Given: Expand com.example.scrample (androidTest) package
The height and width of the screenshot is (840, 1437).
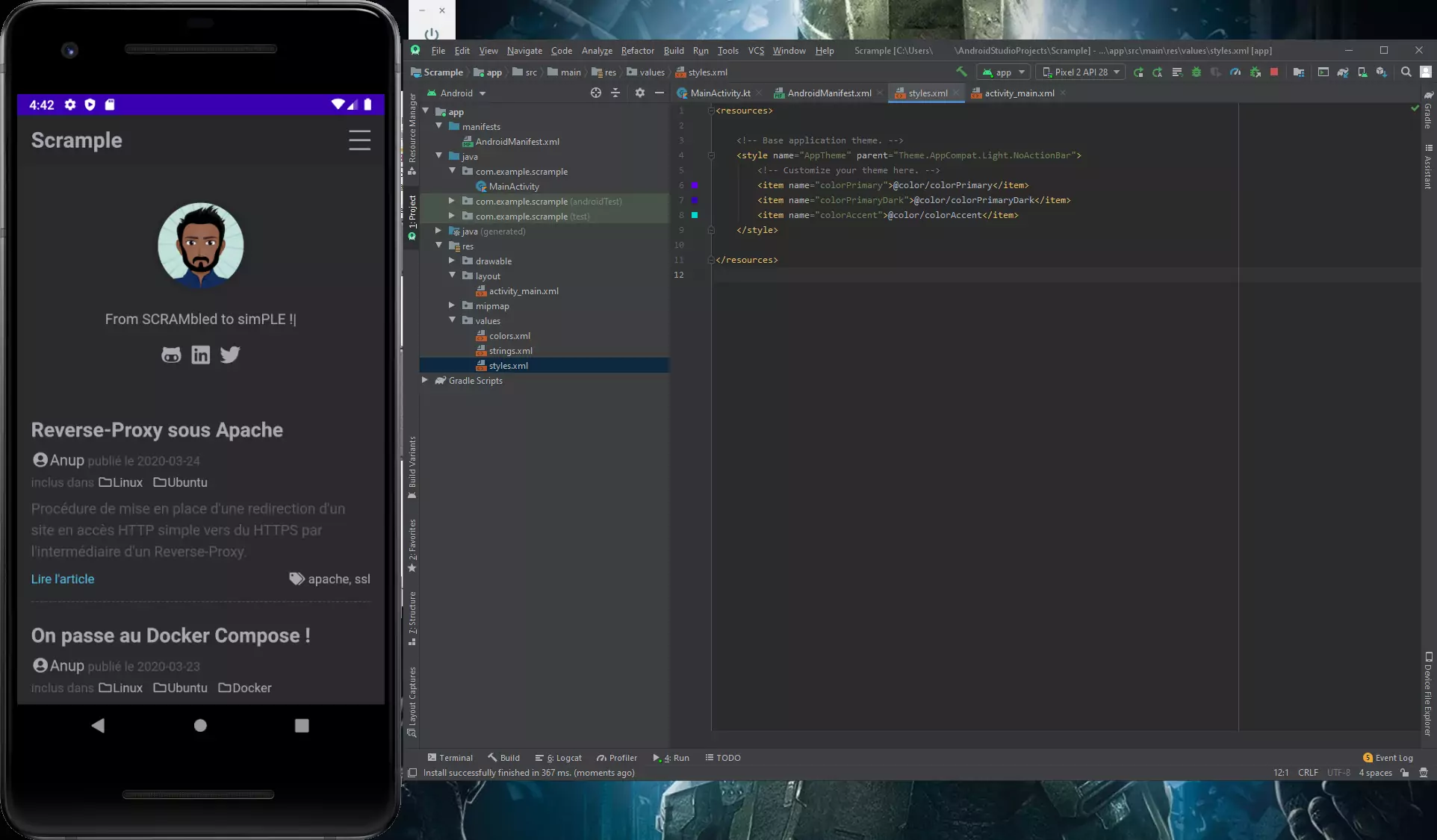Looking at the screenshot, I should pos(452,201).
